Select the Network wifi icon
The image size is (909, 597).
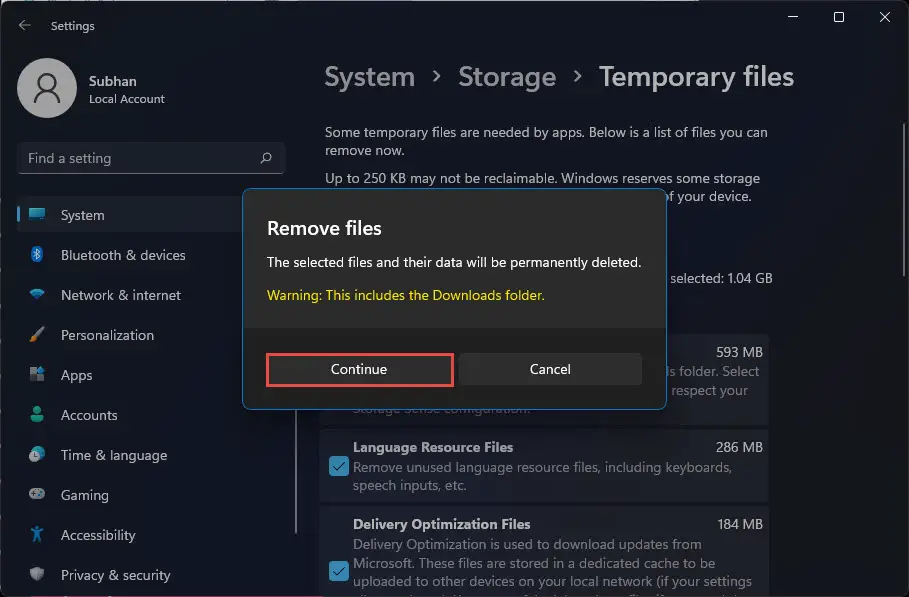(37, 294)
